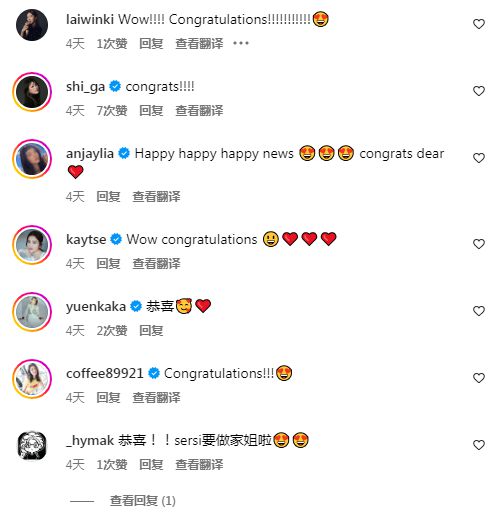Open coffee89921's username link

[x=105, y=373]
